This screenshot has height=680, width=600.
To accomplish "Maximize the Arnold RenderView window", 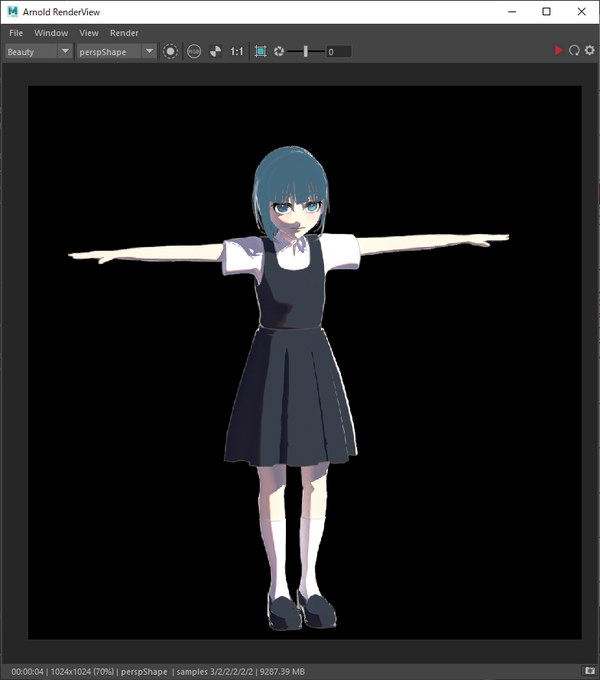I will tap(547, 12).
